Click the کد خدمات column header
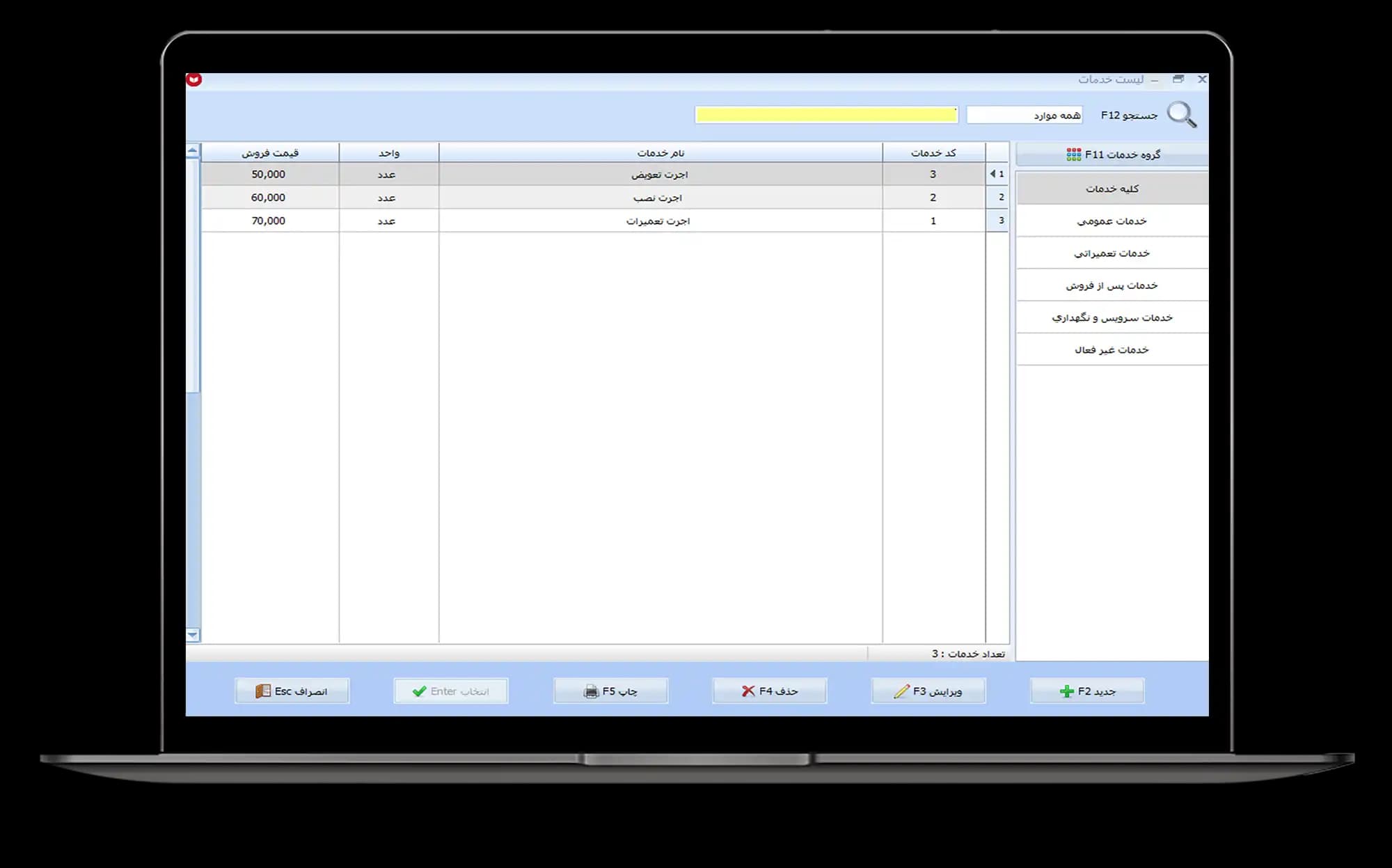This screenshot has height=868, width=1392. pyautogui.click(x=934, y=153)
